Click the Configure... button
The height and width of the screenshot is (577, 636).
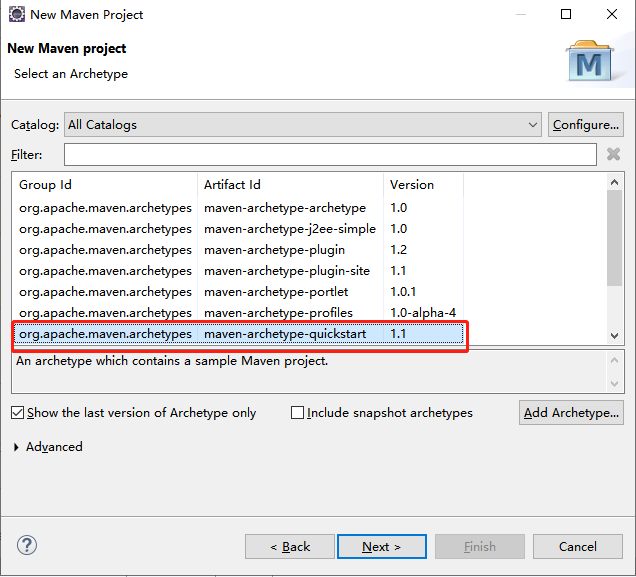pyautogui.click(x=585, y=125)
